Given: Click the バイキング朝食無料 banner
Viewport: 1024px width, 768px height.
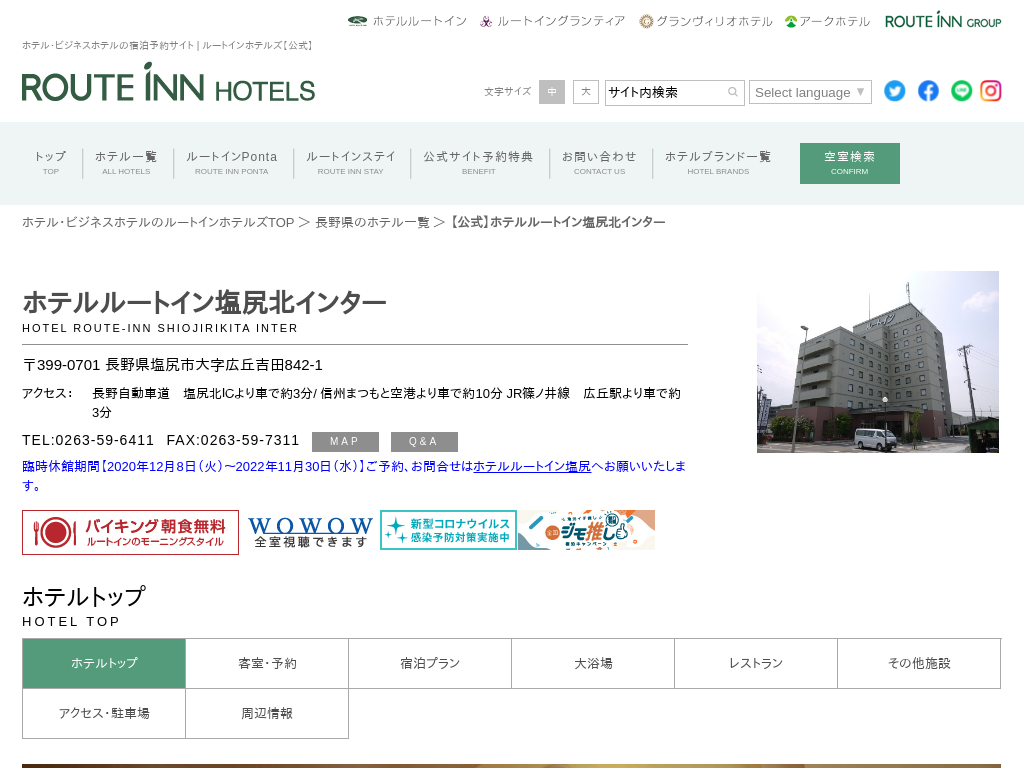Looking at the screenshot, I should coord(131,532).
